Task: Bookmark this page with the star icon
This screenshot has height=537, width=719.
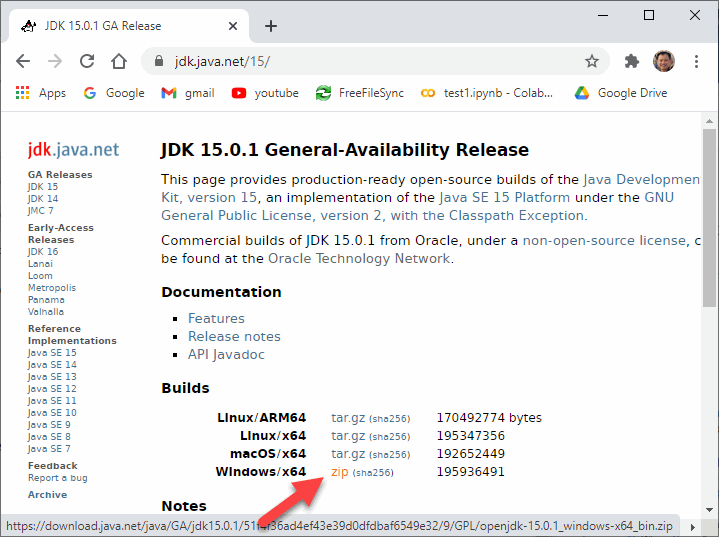Action: [x=592, y=61]
